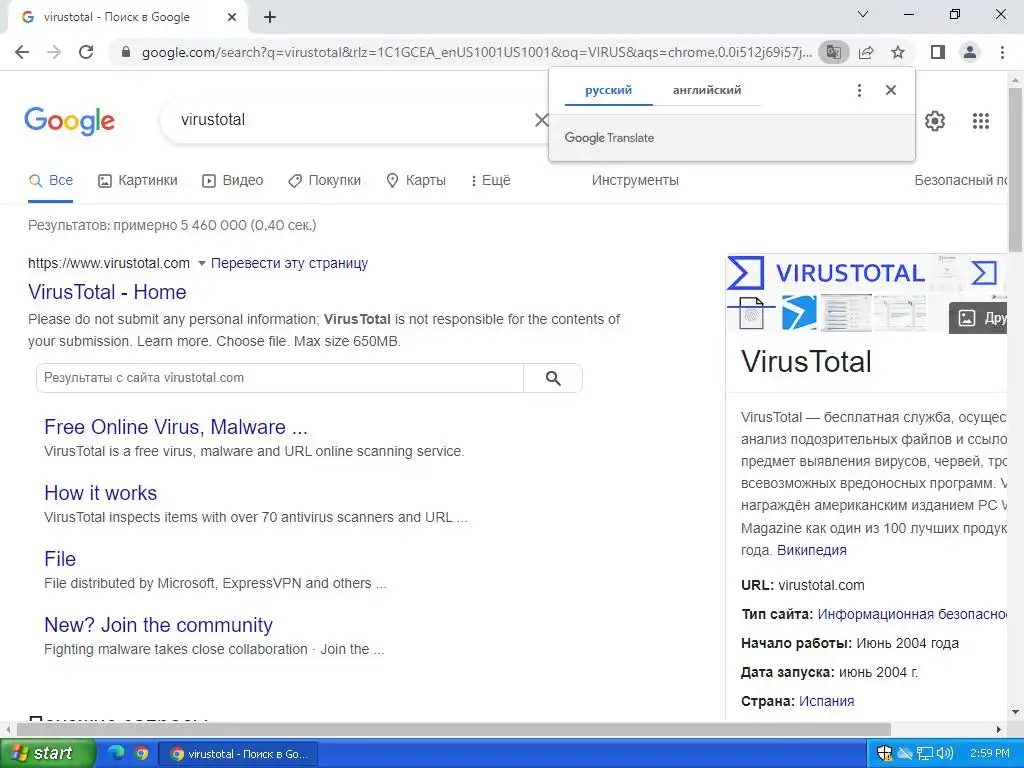Switch to Видео results

pyautogui.click(x=232, y=181)
